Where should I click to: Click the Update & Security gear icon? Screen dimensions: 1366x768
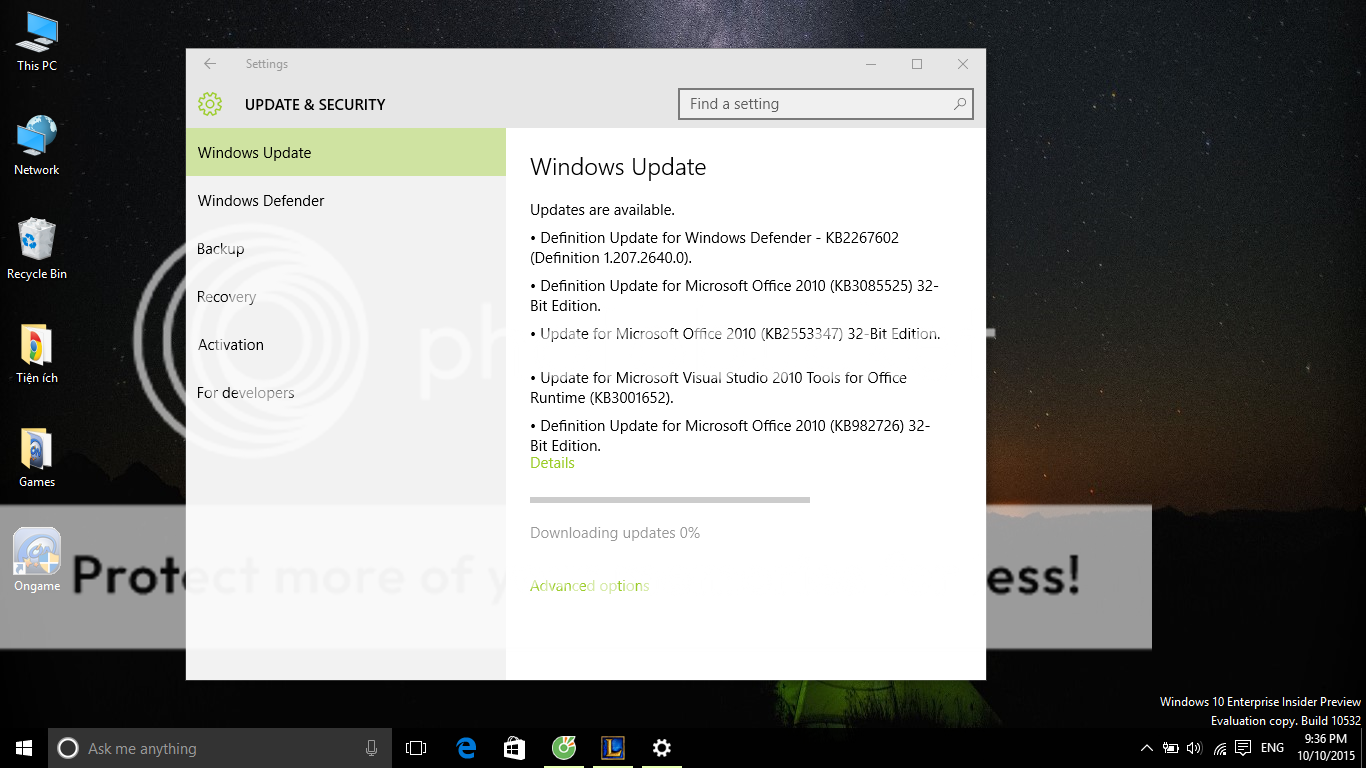click(x=209, y=104)
